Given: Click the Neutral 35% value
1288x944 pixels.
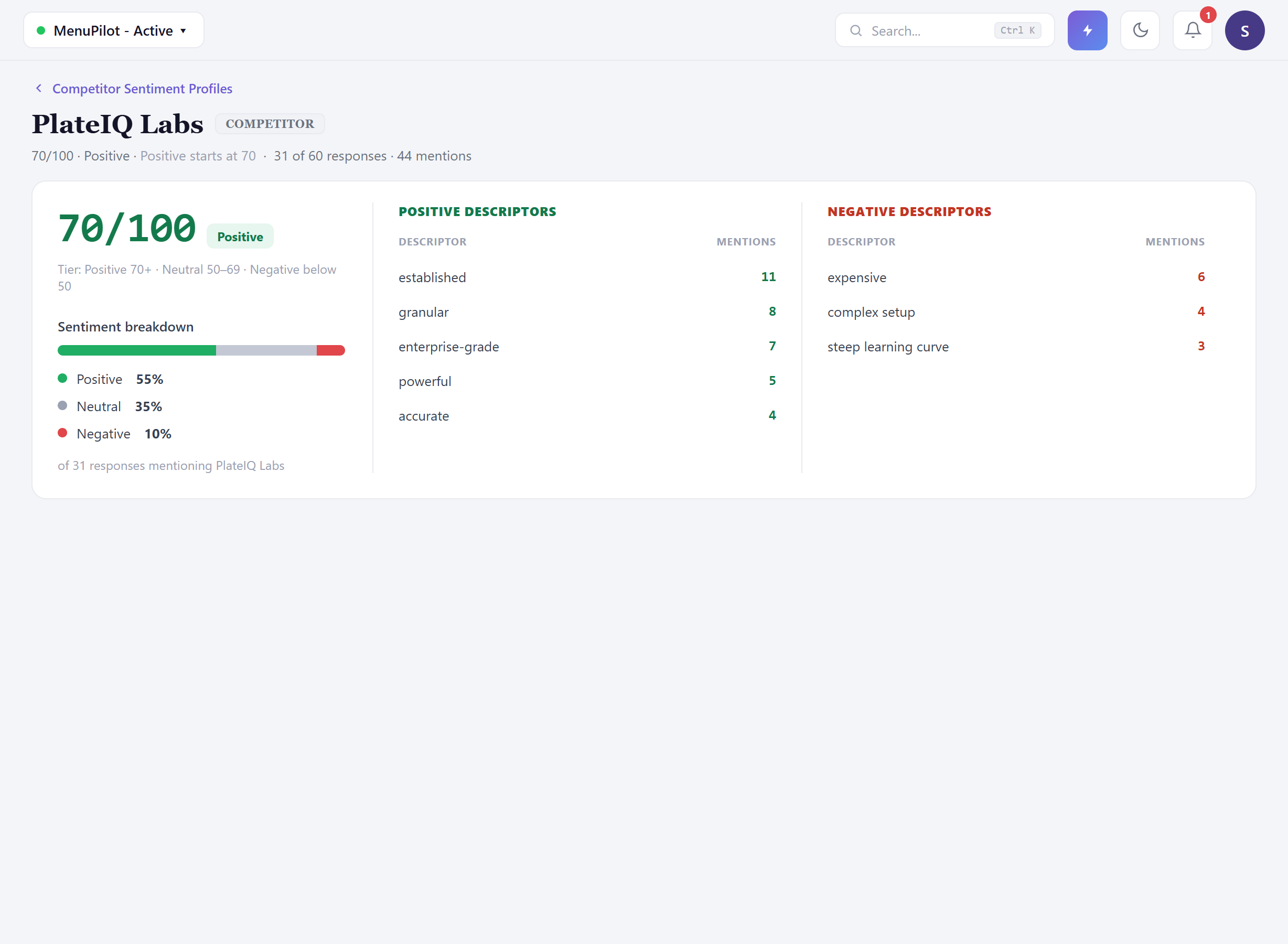Looking at the screenshot, I should click(x=148, y=406).
